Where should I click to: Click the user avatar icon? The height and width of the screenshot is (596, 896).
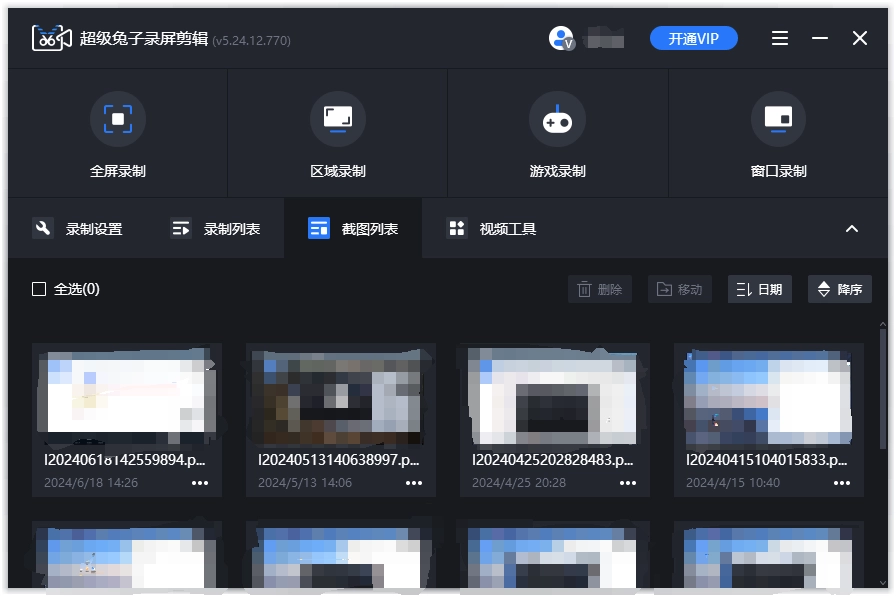click(x=561, y=38)
